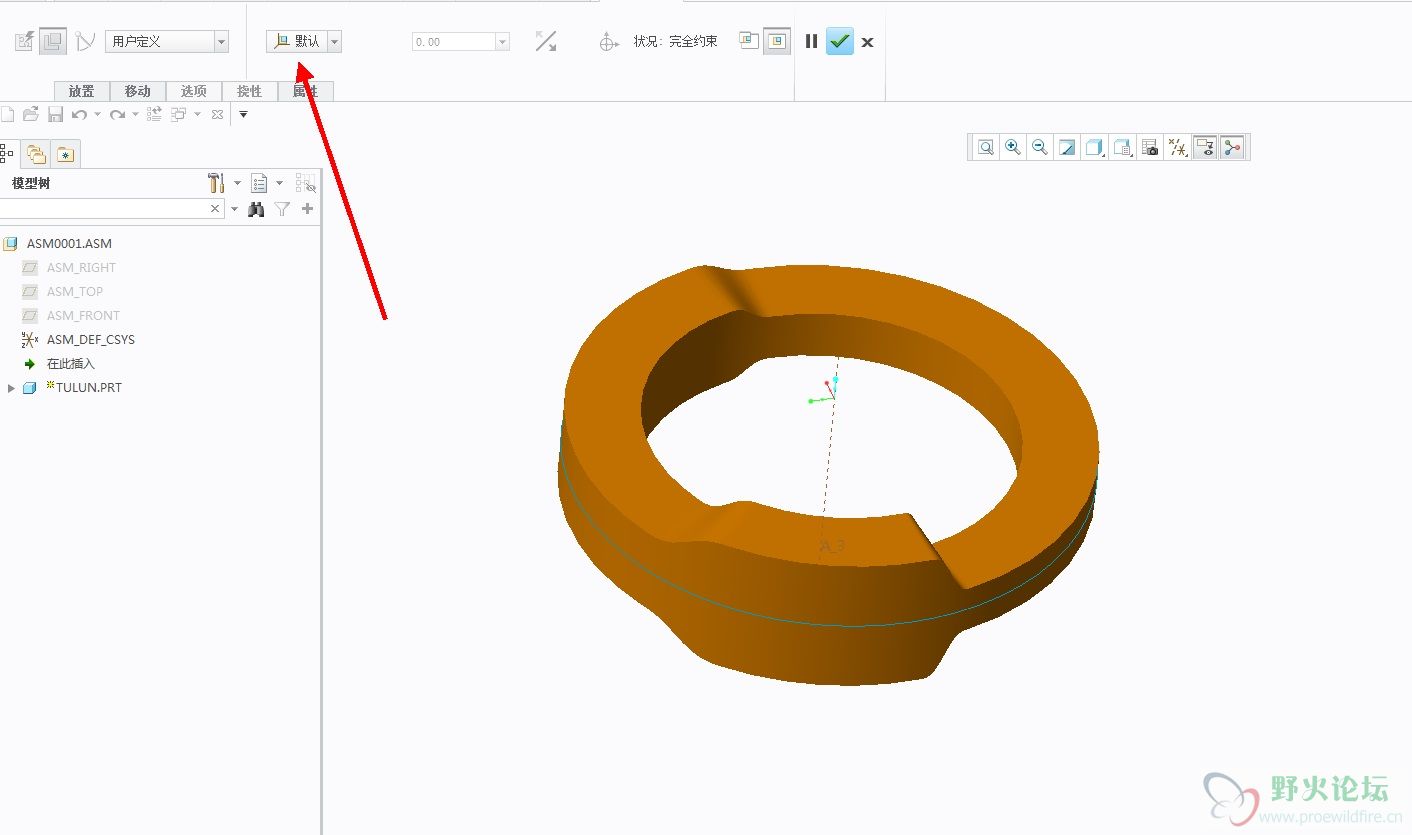1412x835 pixels.
Task: Open the View Manager camera icon
Action: (1150, 148)
